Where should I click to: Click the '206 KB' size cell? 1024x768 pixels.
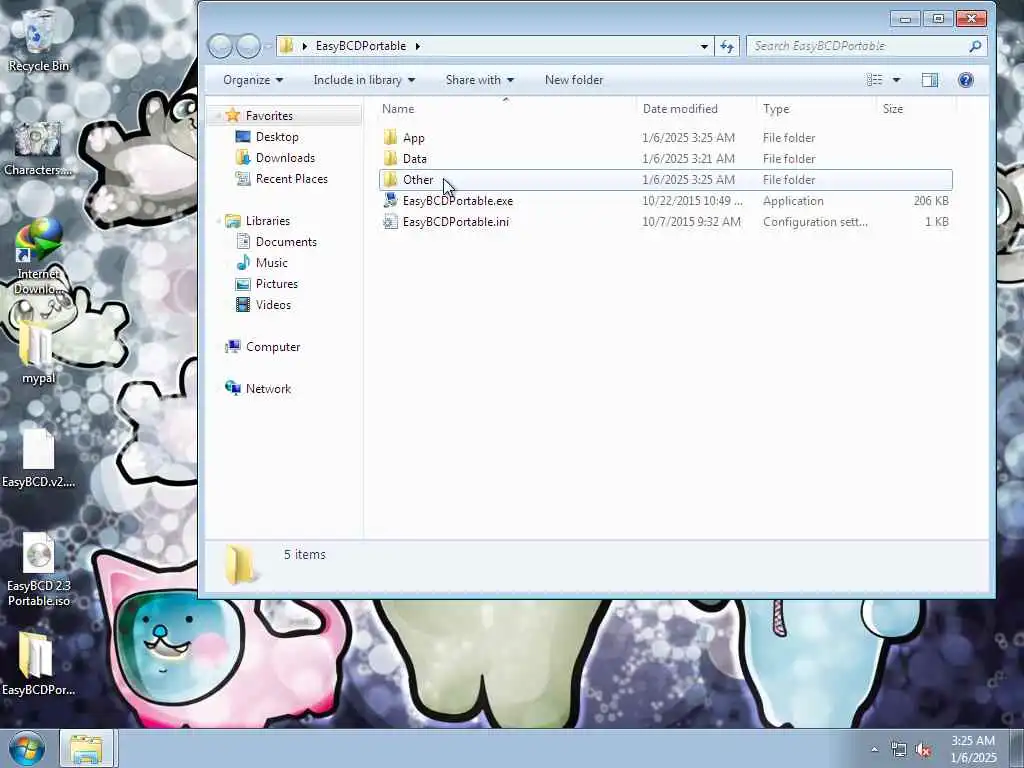click(x=931, y=201)
